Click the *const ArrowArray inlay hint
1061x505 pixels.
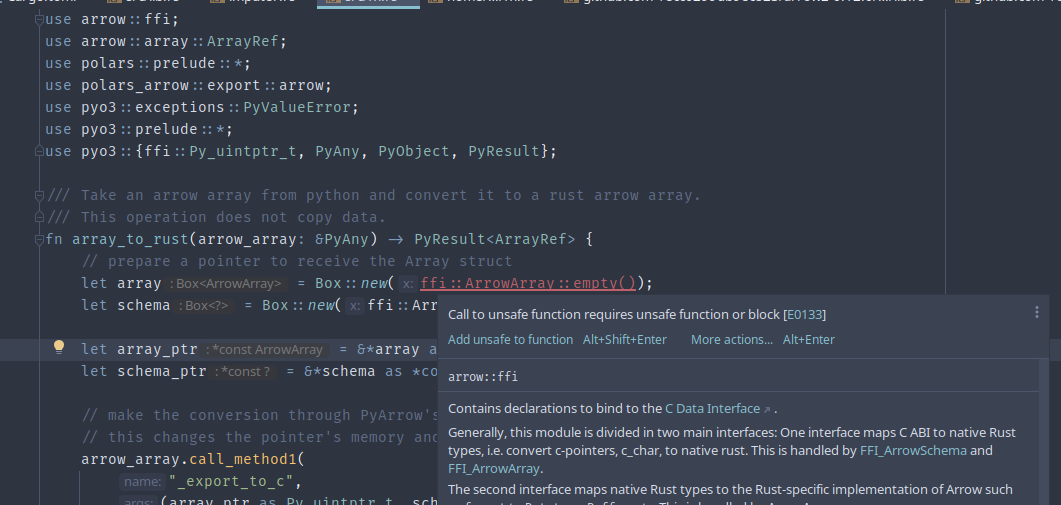[267, 350]
